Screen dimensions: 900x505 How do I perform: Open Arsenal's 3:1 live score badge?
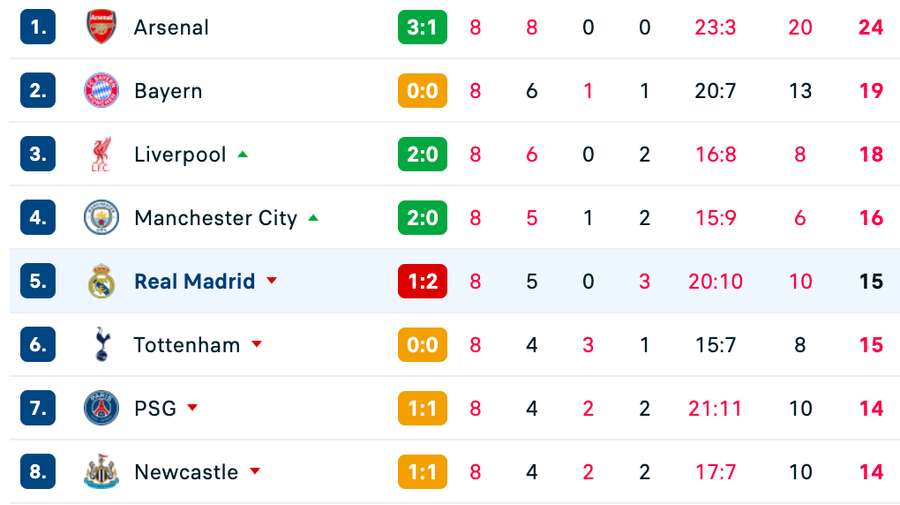click(x=422, y=27)
